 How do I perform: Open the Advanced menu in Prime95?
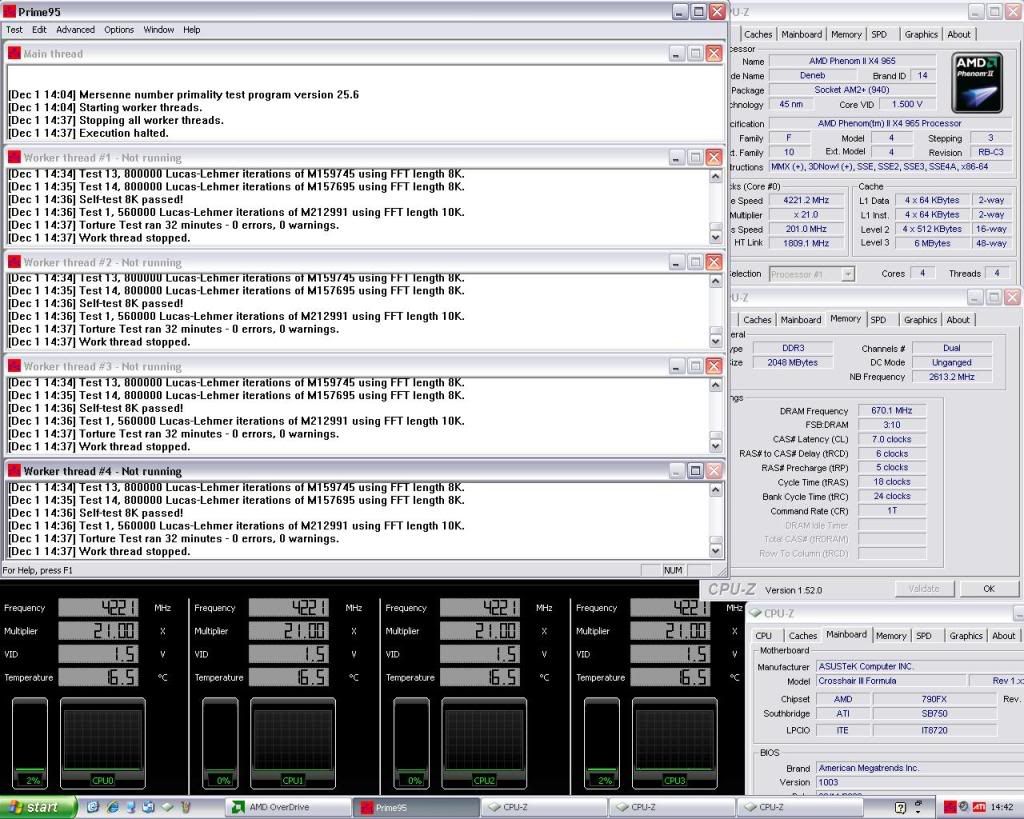pyautogui.click(x=75, y=30)
